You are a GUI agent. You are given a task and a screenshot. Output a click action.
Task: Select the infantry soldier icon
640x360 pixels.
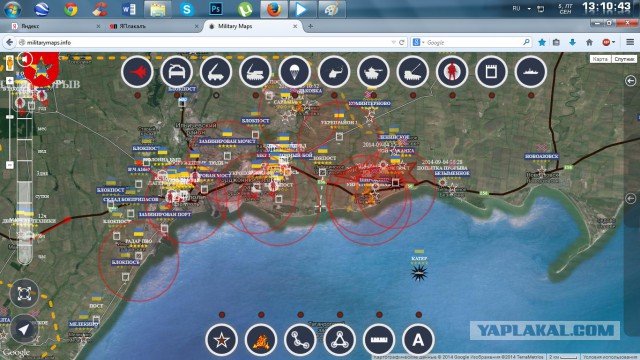[x=452, y=72]
